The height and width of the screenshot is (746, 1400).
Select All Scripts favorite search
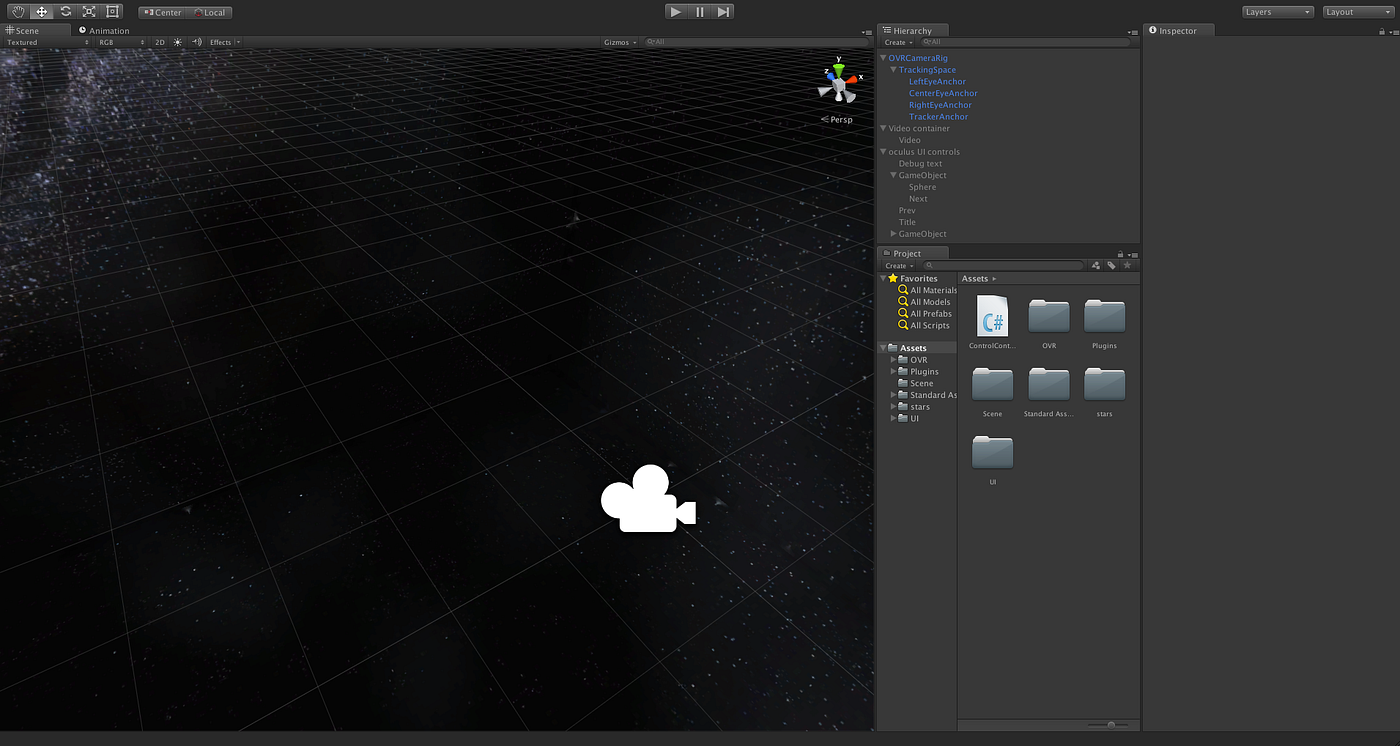(924, 326)
